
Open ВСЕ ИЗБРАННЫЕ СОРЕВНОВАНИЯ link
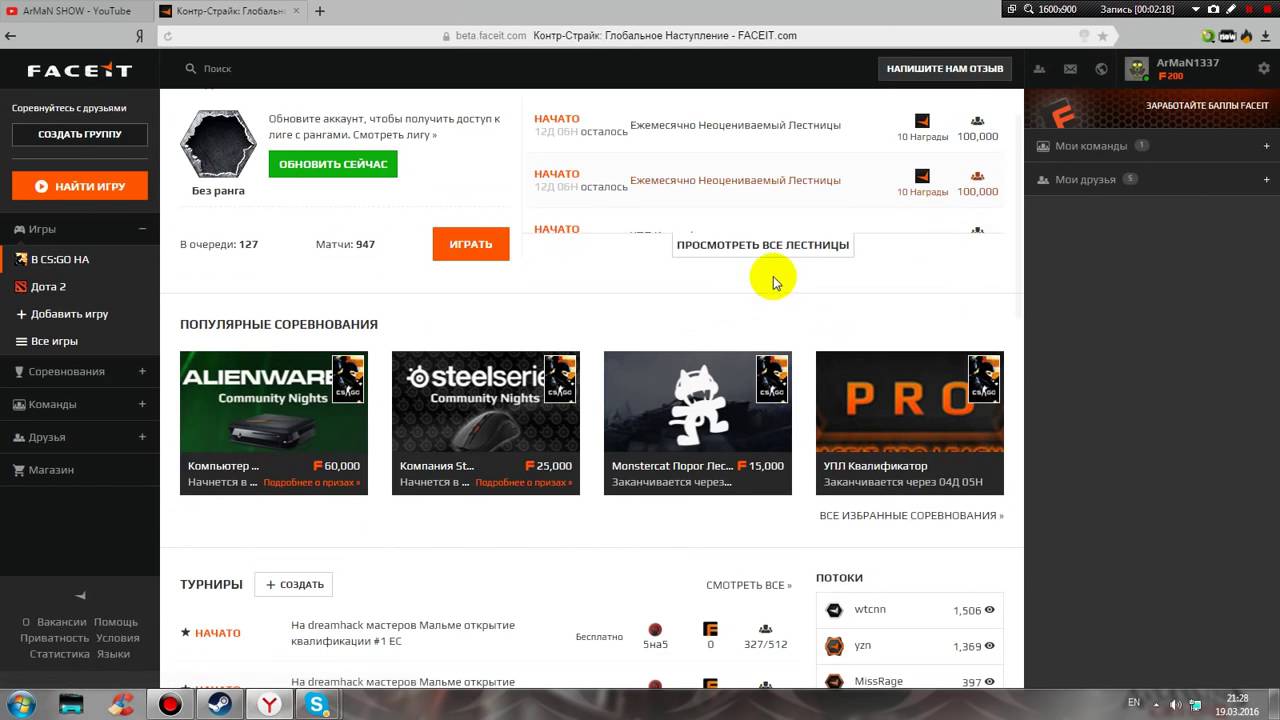(x=911, y=516)
